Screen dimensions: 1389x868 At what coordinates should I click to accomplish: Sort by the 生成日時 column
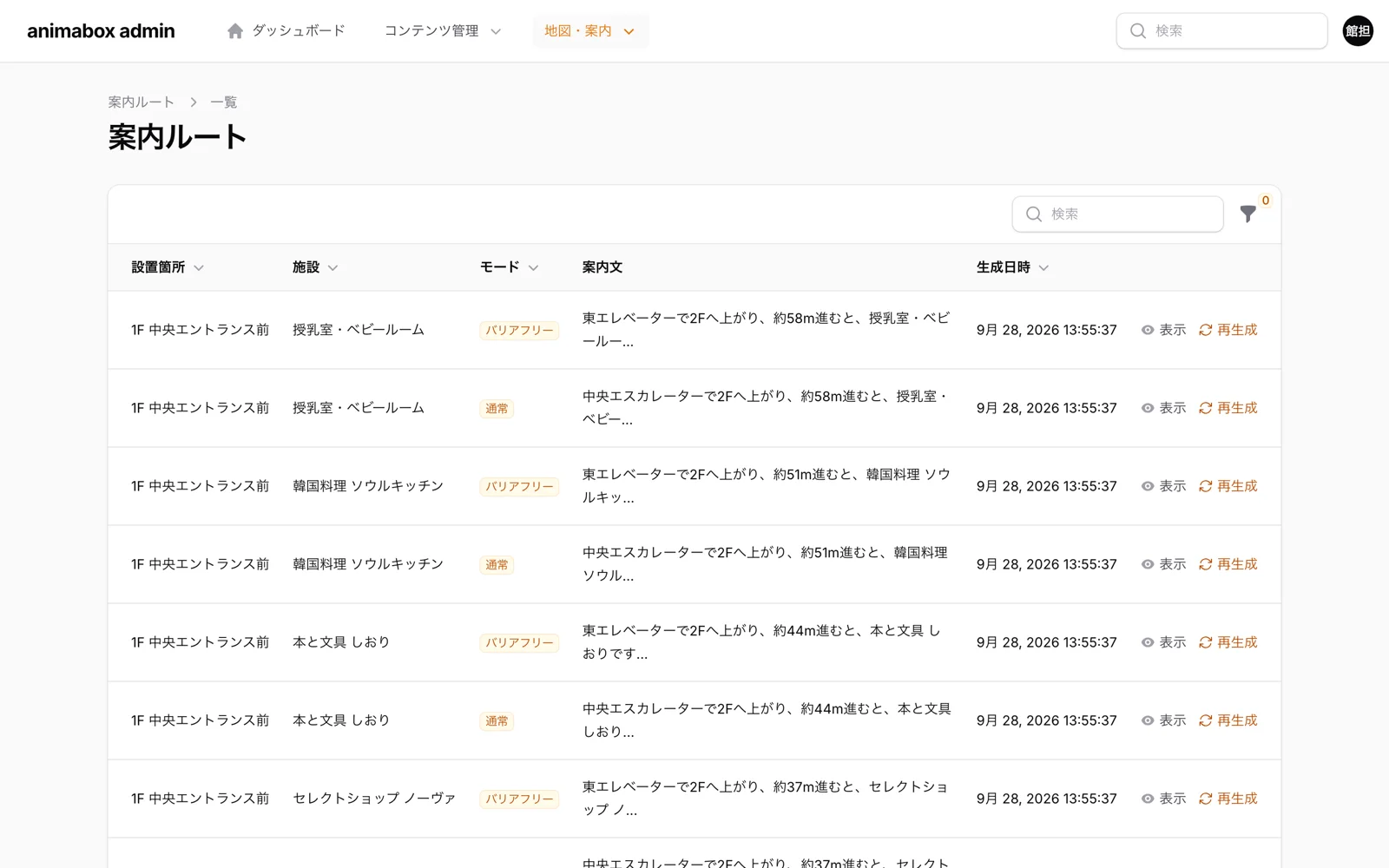pyautogui.click(x=1012, y=267)
